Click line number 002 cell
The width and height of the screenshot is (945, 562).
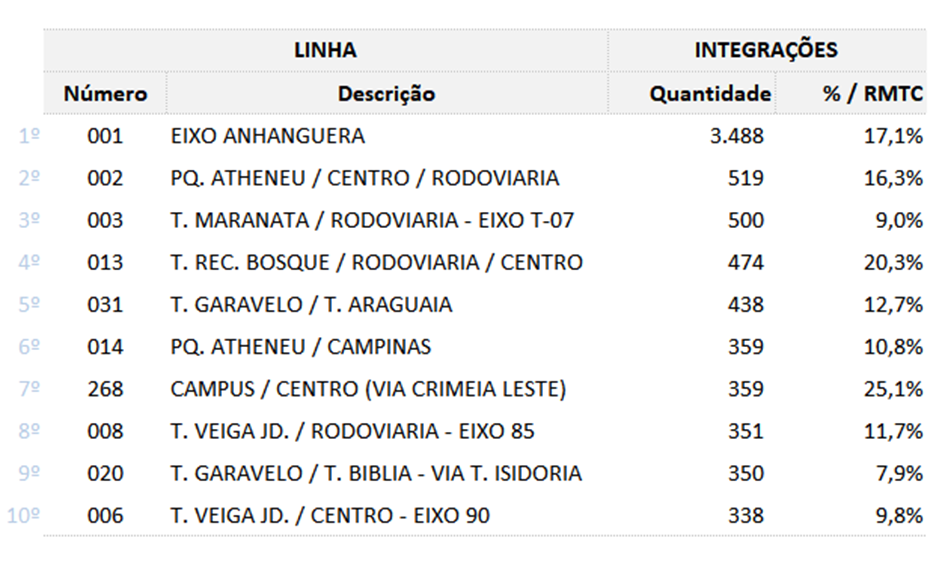coord(105,178)
